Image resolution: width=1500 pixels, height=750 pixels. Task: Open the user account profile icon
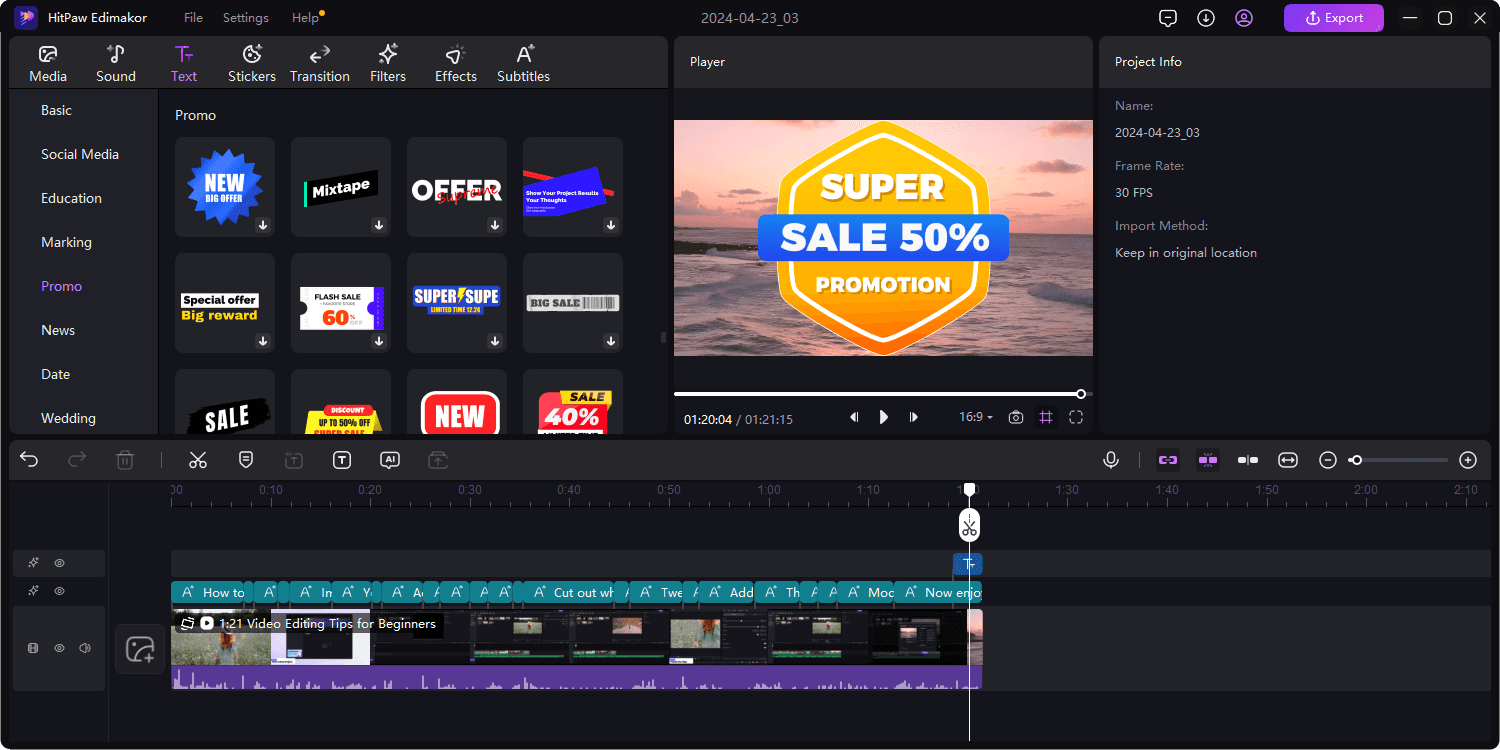1244,18
